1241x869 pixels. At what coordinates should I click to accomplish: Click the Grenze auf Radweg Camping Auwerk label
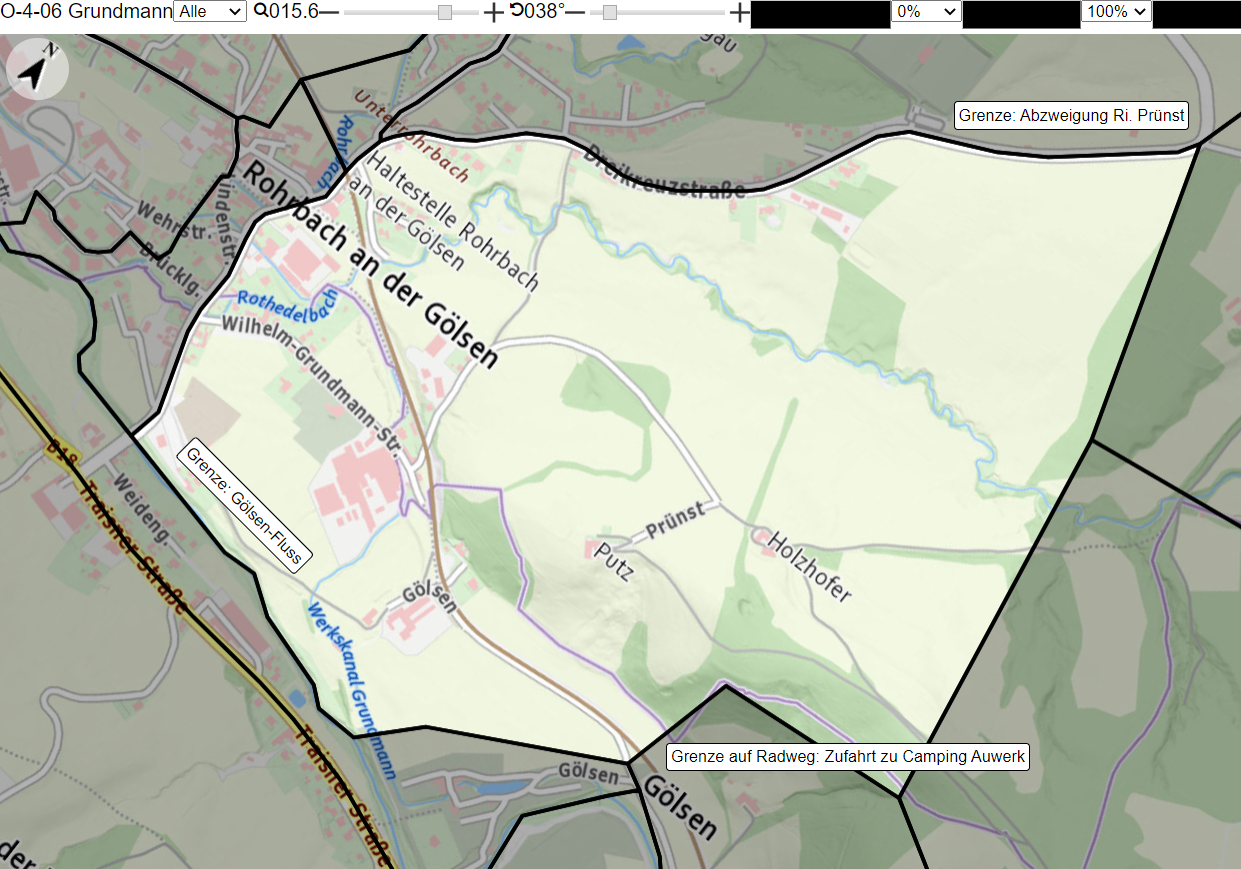coord(848,757)
